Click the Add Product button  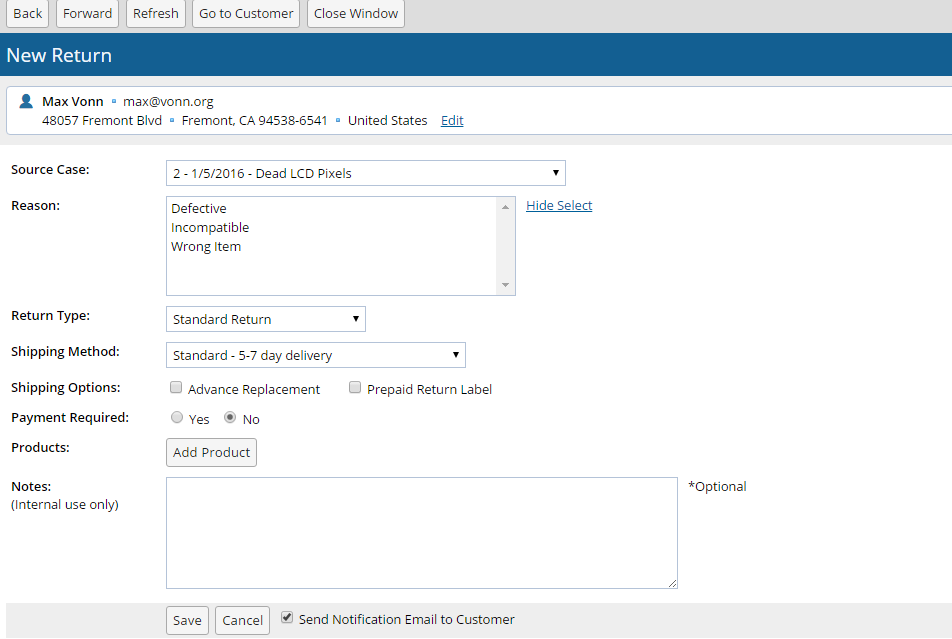click(x=211, y=453)
